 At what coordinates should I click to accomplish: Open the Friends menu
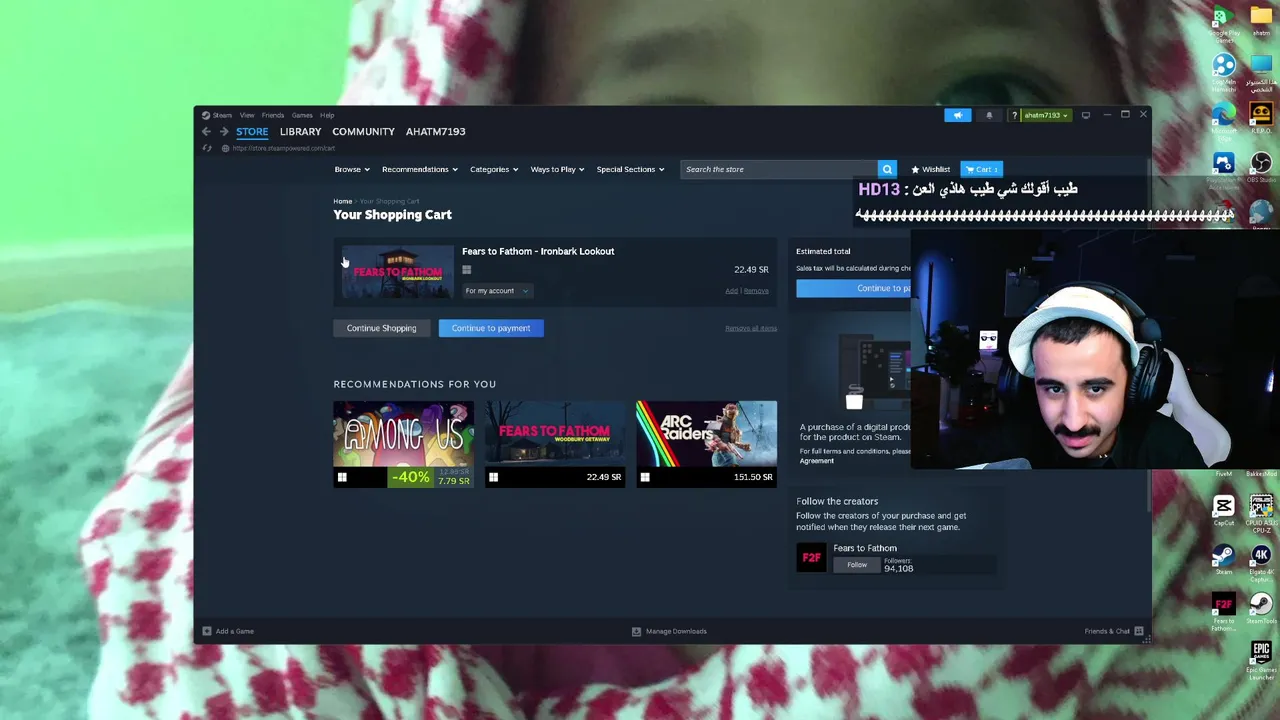[x=273, y=115]
